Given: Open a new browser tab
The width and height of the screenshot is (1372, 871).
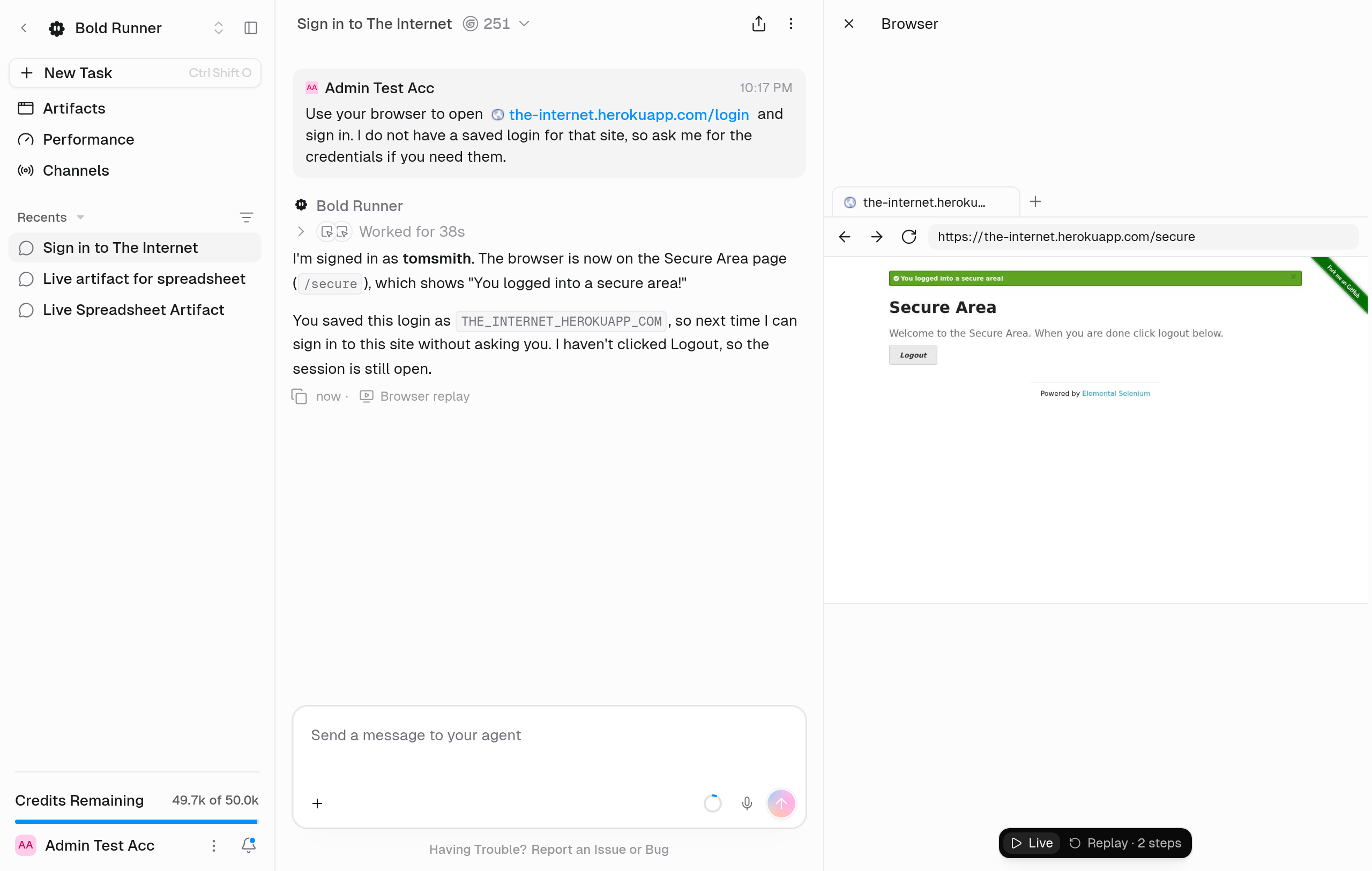Looking at the screenshot, I should (x=1035, y=201).
